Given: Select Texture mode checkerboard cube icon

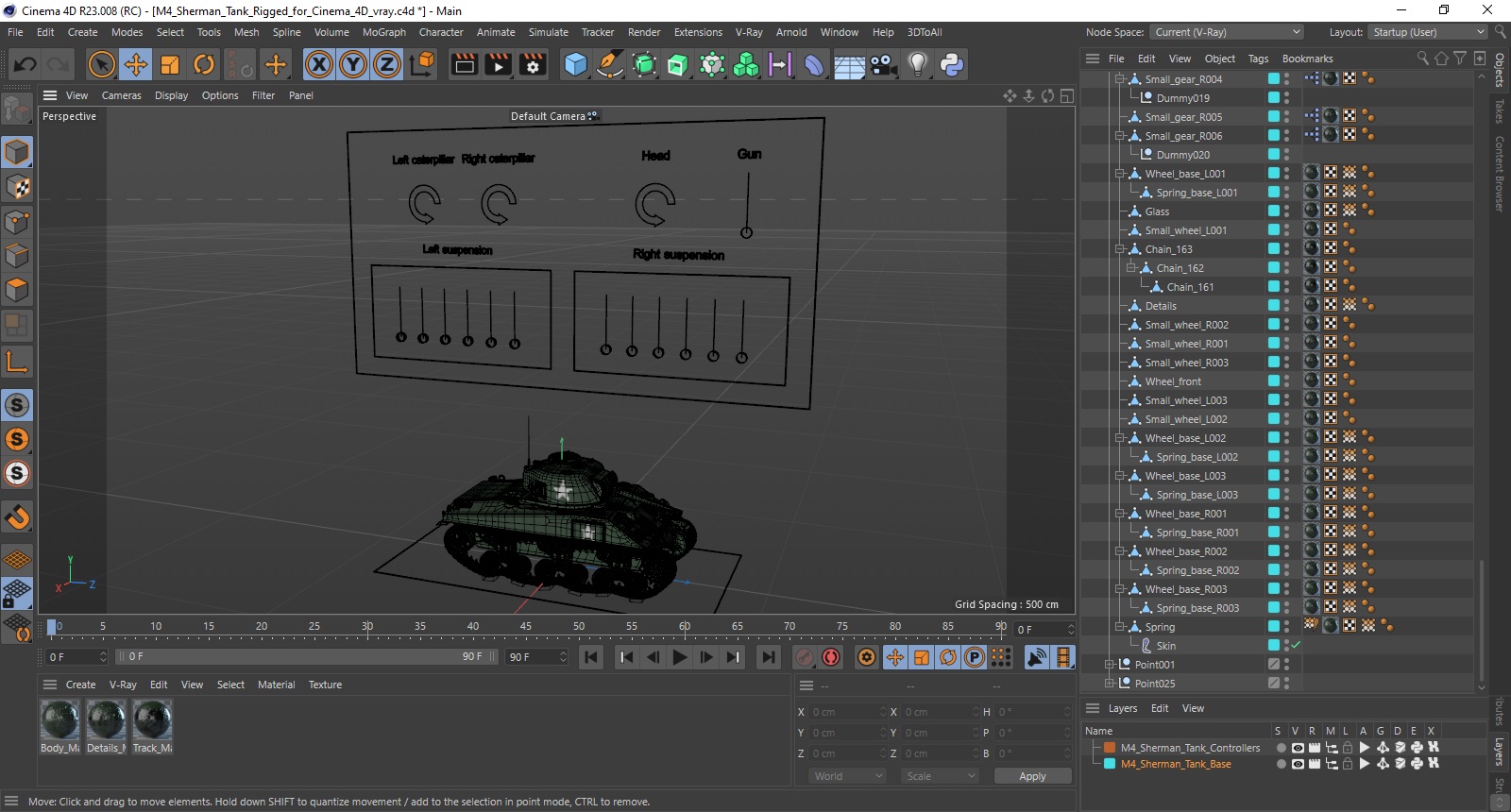Looking at the screenshot, I should (x=17, y=187).
